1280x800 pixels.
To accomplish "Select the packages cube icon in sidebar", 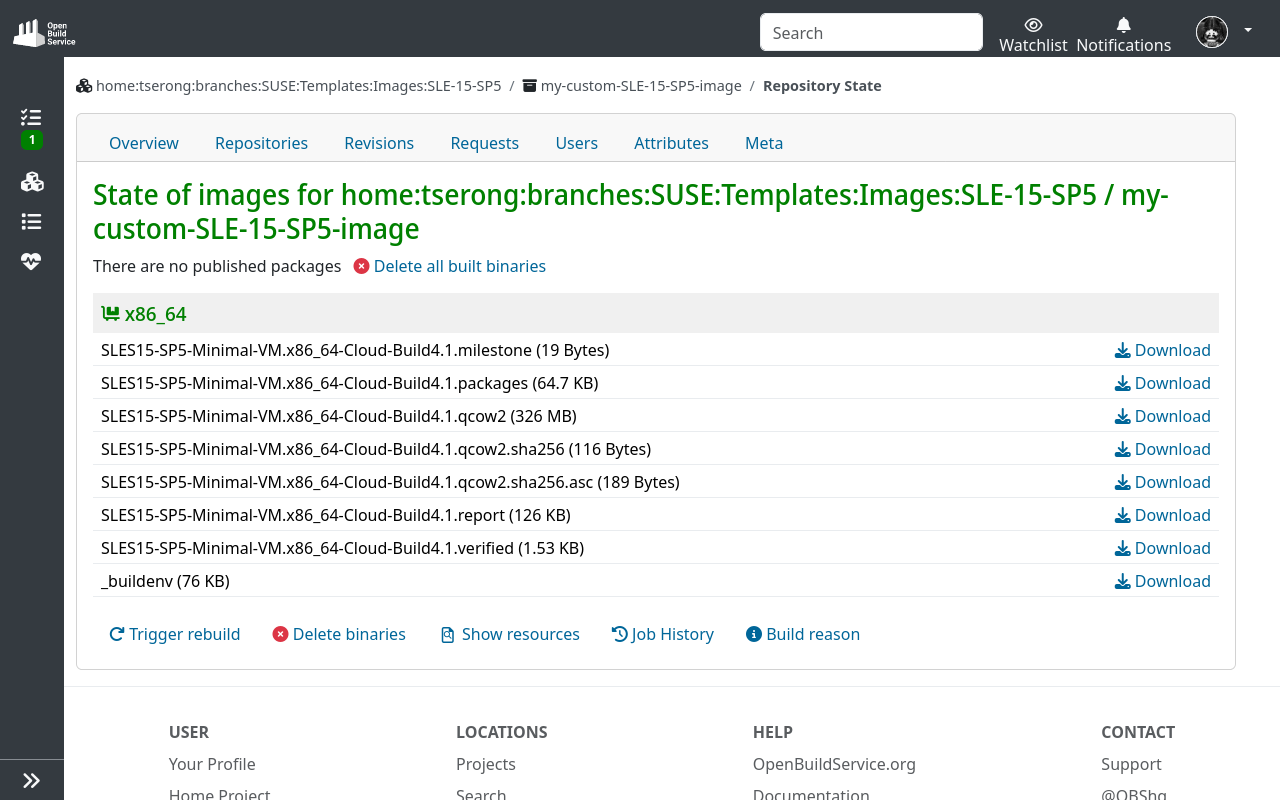I will pyautogui.click(x=31, y=181).
